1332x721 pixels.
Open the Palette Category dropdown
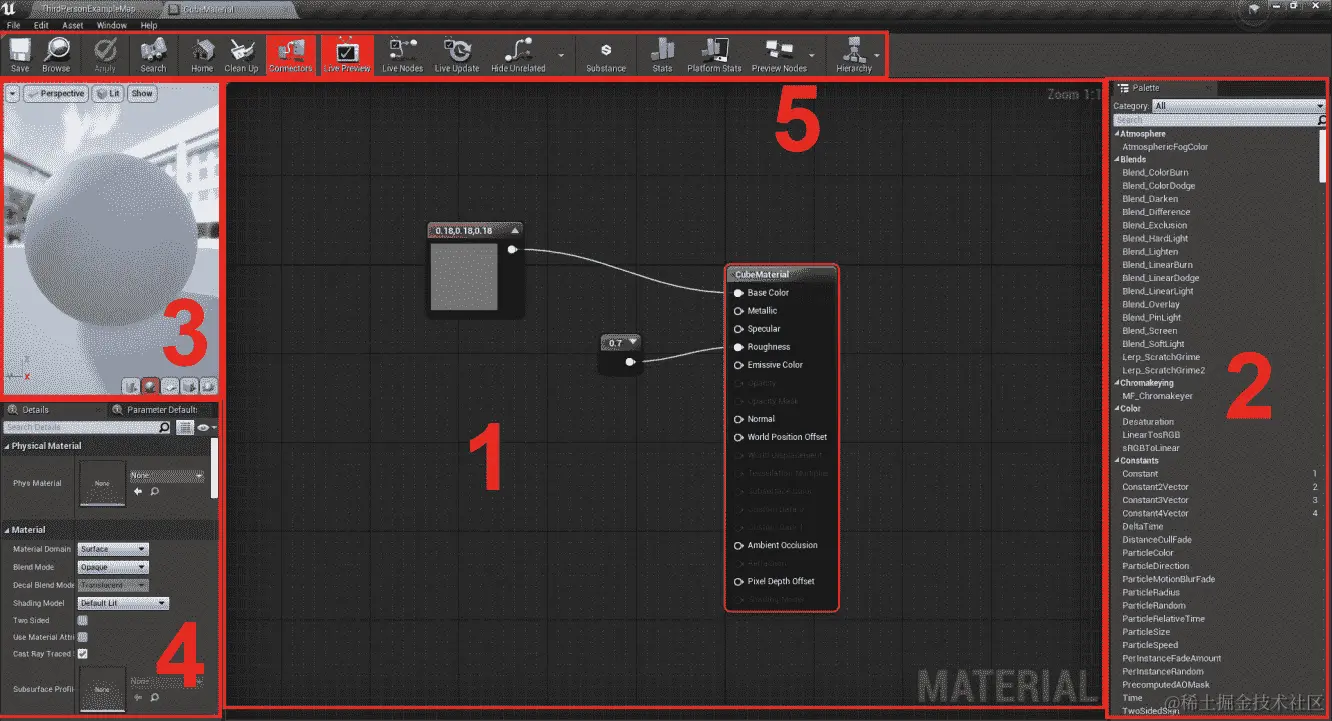[x=1238, y=105]
